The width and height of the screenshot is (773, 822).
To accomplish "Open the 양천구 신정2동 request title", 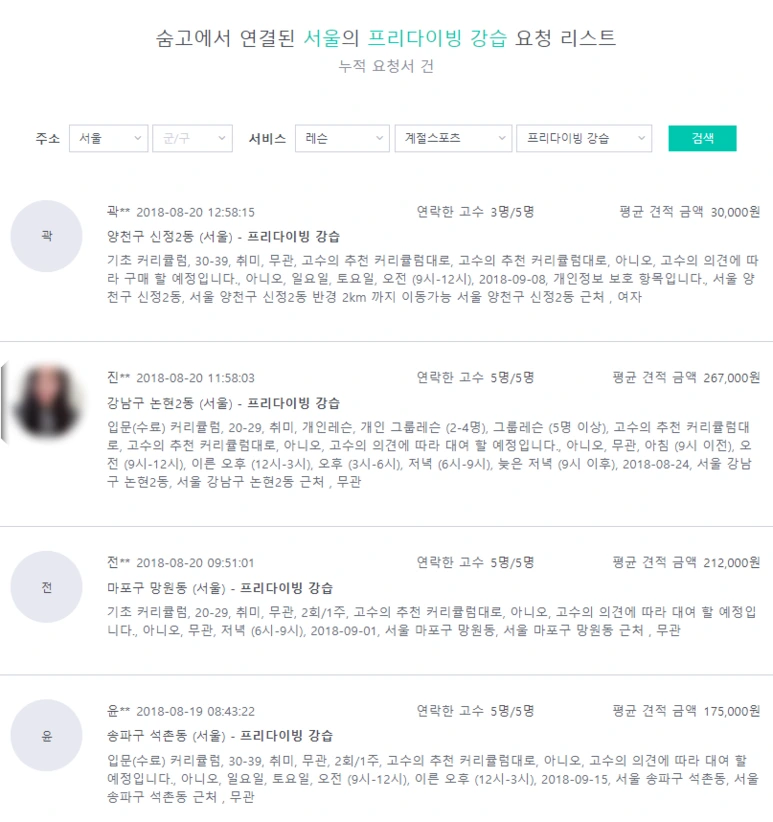I will coord(223,237).
